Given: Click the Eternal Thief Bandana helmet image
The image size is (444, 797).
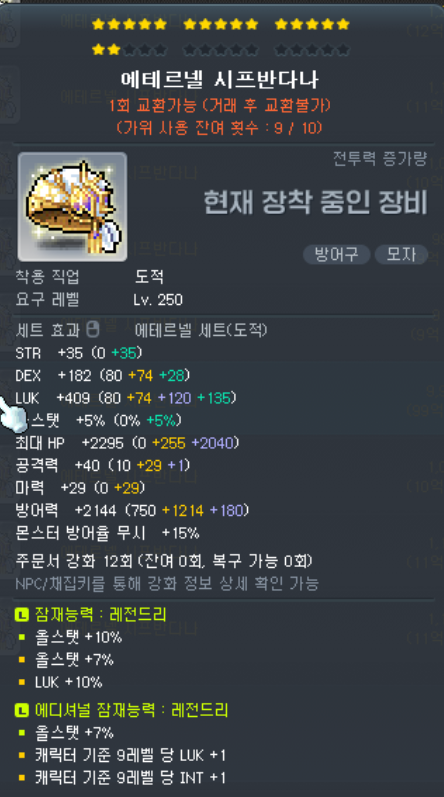Looking at the screenshot, I should pos(72,206).
